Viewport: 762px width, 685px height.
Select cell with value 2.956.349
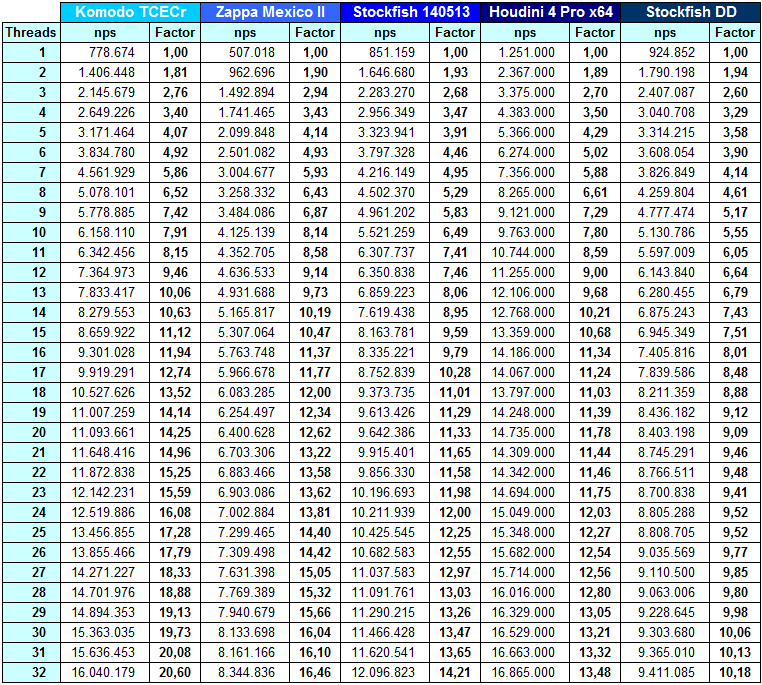(385, 112)
